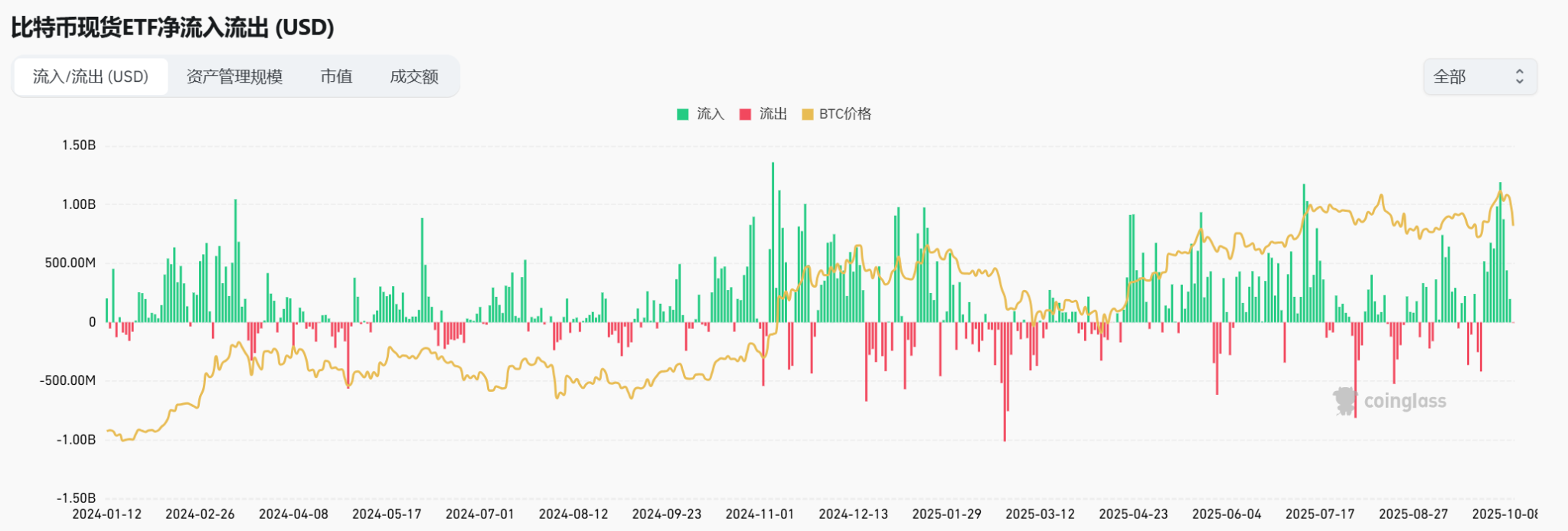
Task: Click the 比特币现货ETF净流入流出 (USD) title
Action: [172, 28]
